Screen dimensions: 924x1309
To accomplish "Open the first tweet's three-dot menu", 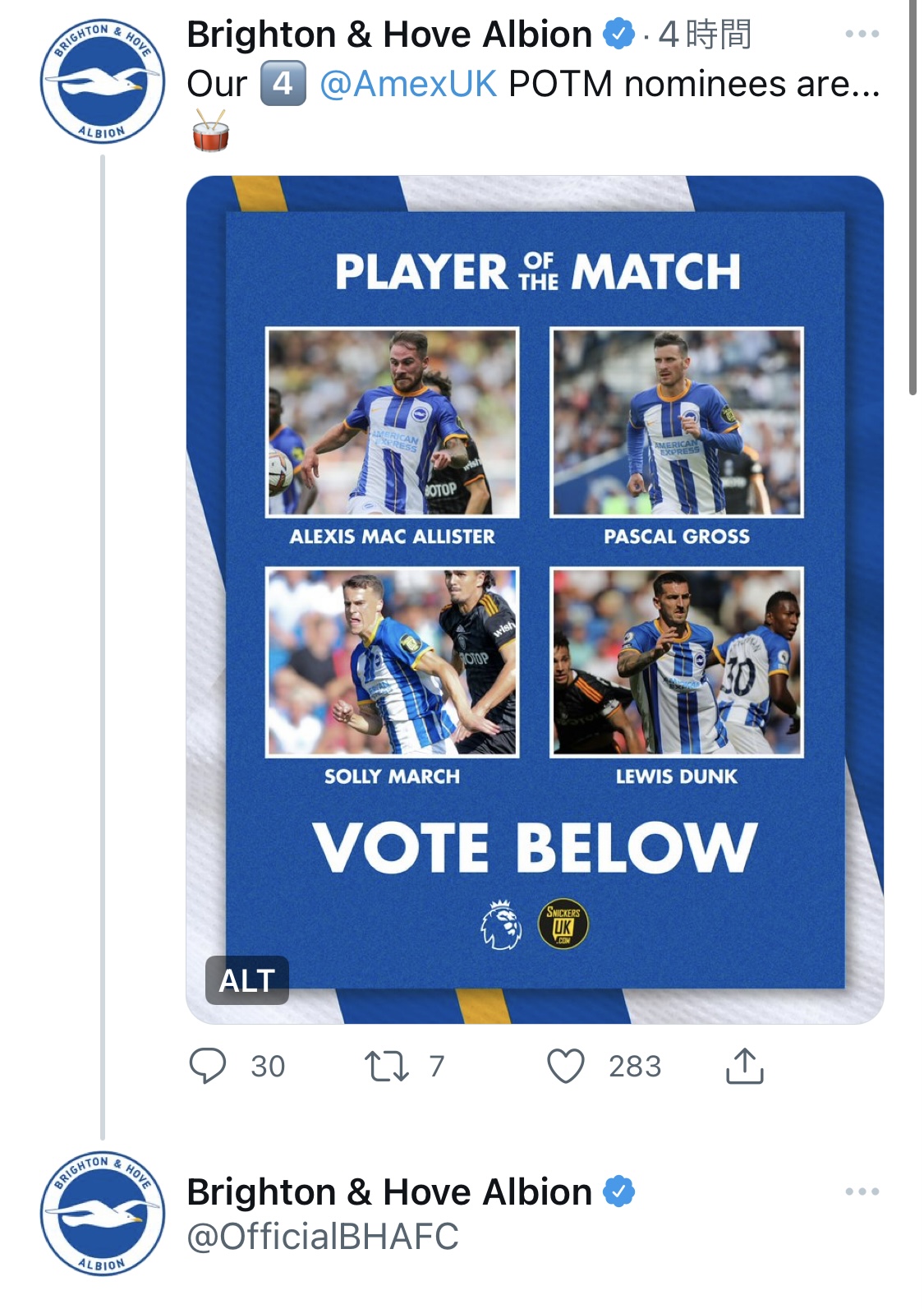I will [x=862, y=34].
